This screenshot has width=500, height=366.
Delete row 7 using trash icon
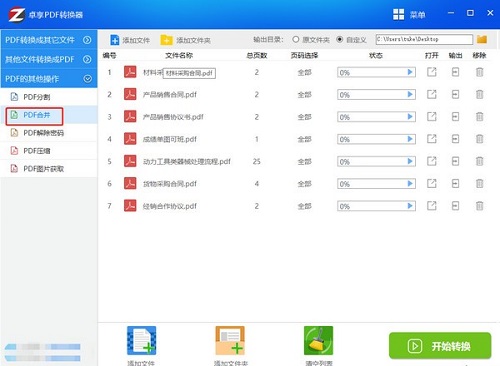click(x=479, y=206)
